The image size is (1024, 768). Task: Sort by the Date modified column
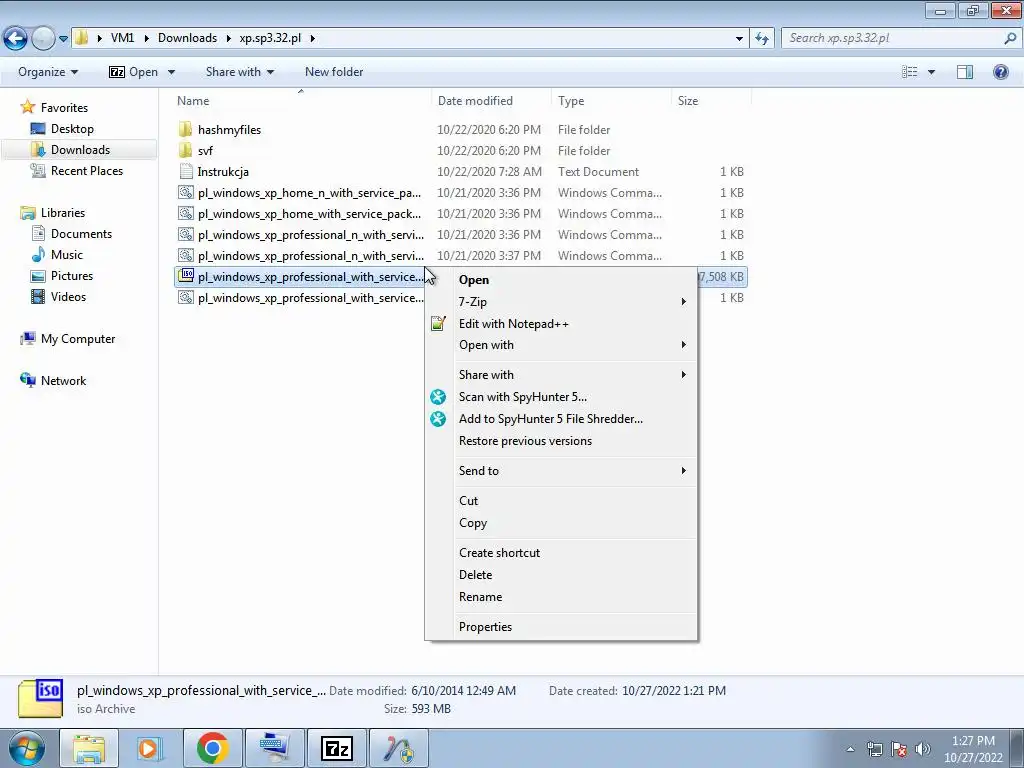tap(491, 101)
